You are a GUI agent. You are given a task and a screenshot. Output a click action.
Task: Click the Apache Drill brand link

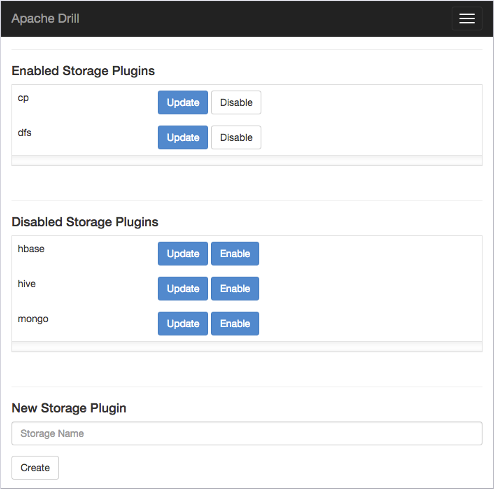45,19
